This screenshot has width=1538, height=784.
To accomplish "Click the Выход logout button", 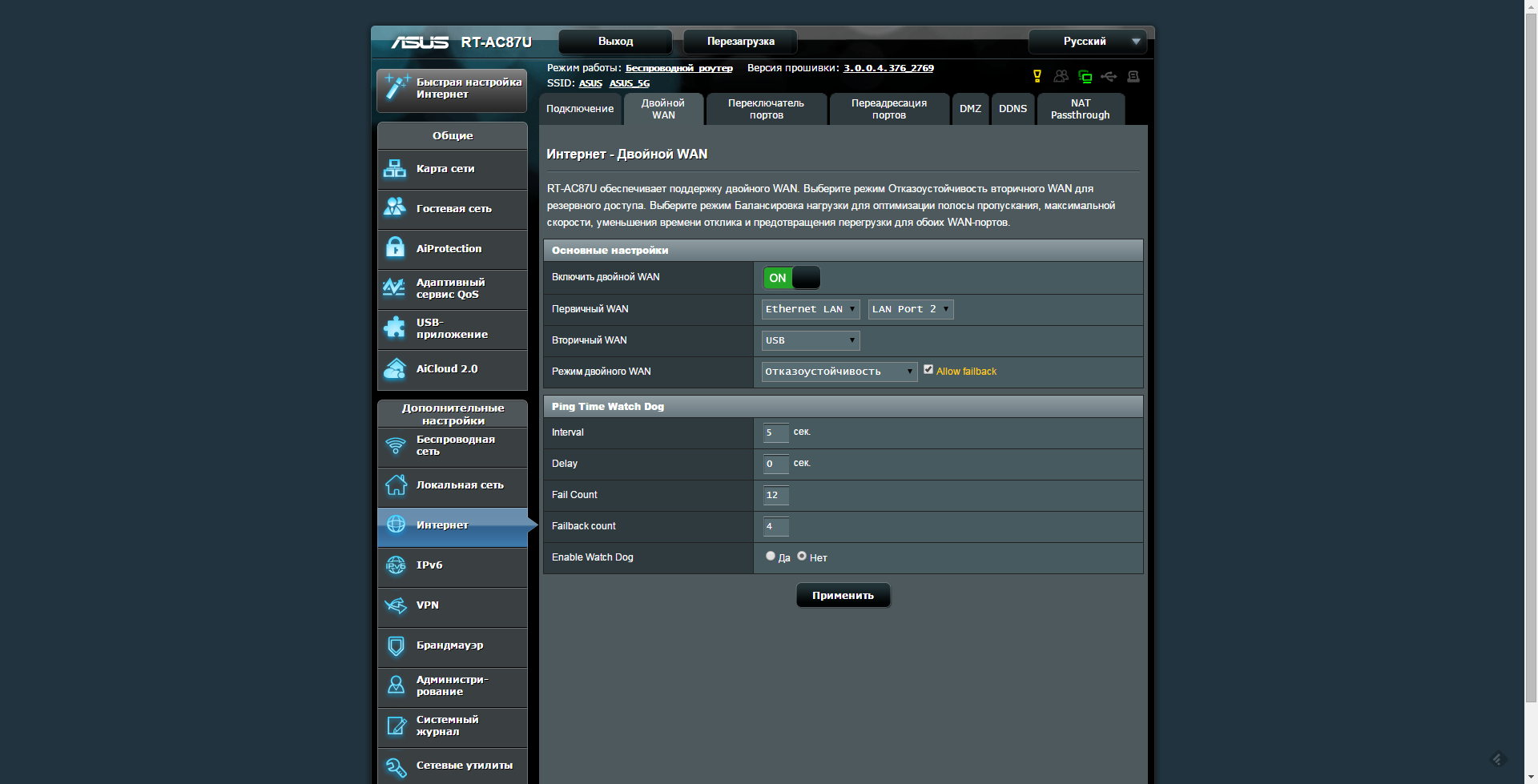I will (x=615, y=42).
